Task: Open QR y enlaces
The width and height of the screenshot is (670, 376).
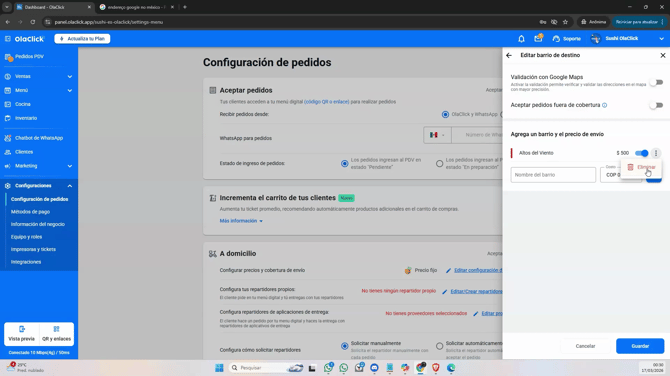Action: [x=56, y=334]
